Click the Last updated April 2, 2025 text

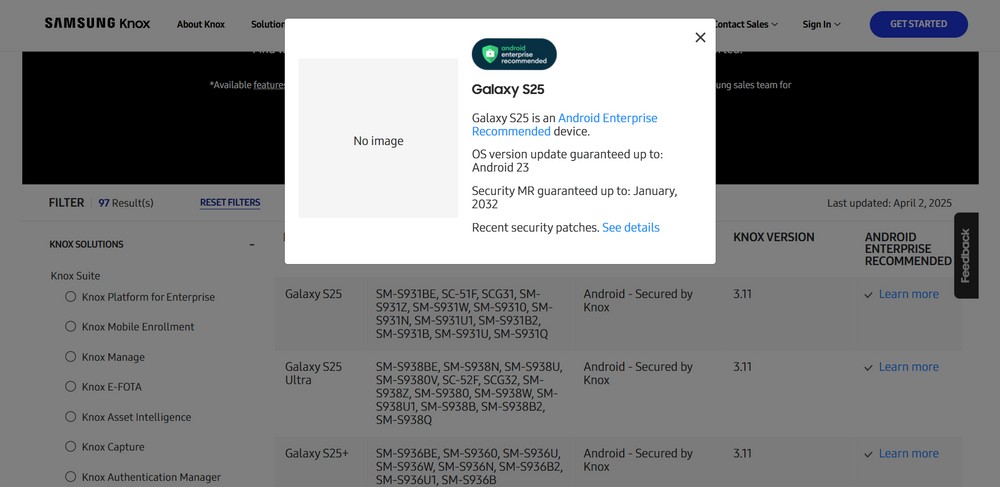(889, 203)
